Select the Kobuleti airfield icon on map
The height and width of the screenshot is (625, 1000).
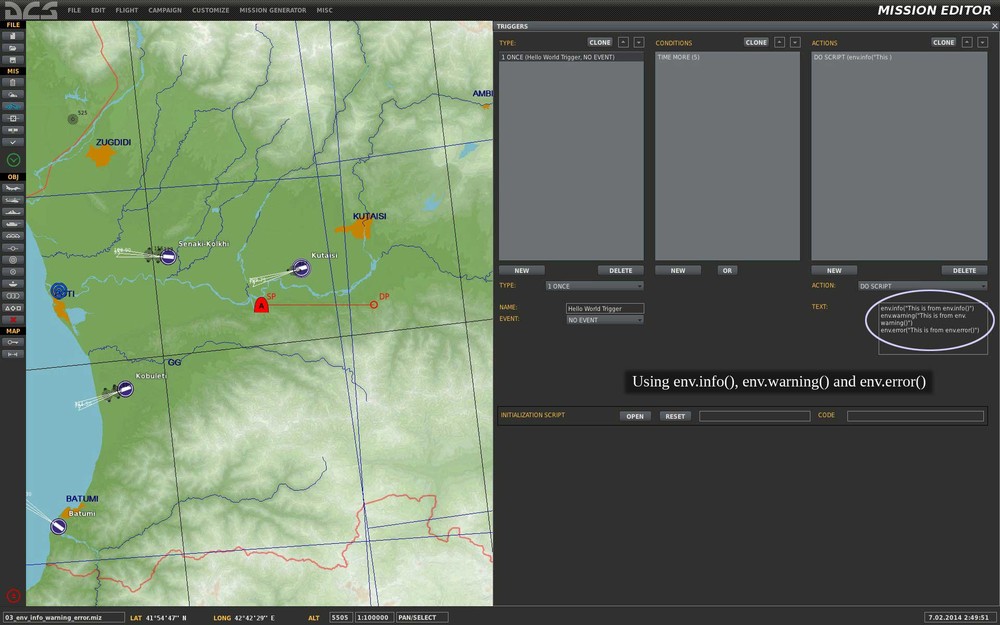click(x=125, y=389)
